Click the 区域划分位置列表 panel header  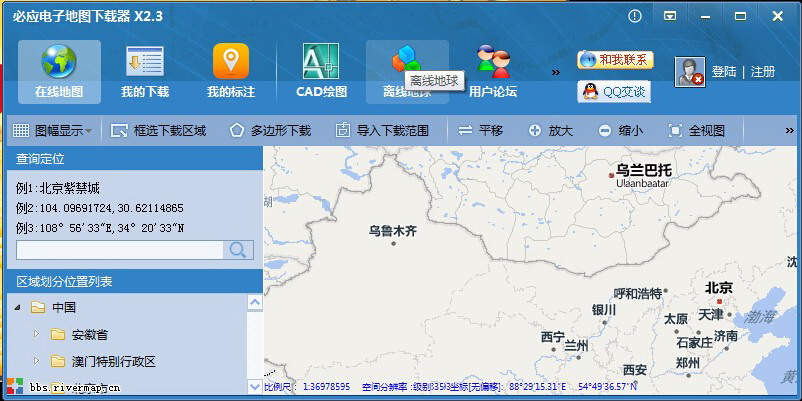[135, 282]
